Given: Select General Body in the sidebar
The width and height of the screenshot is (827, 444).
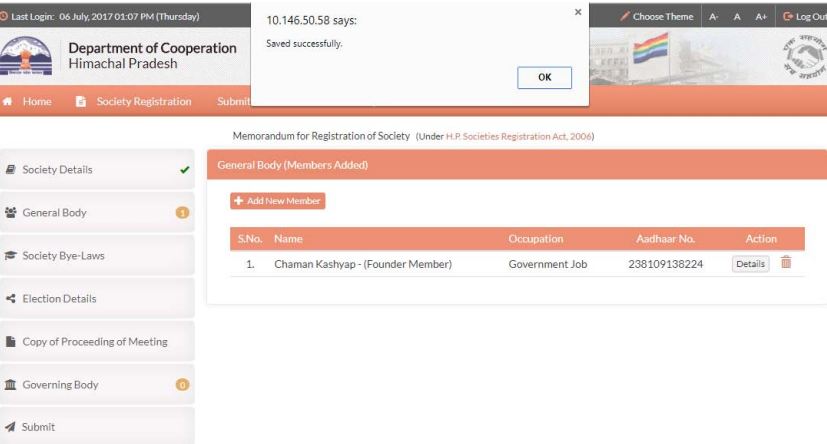Looking at the screenshot, I should [97, 213].
